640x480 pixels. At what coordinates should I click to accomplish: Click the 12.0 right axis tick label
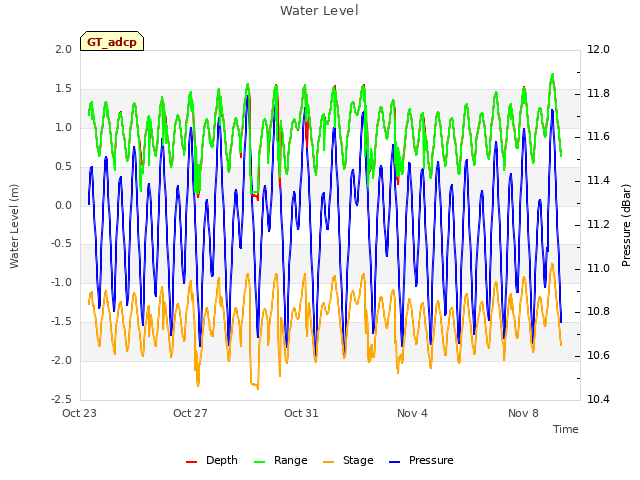(x=598, y=49)
